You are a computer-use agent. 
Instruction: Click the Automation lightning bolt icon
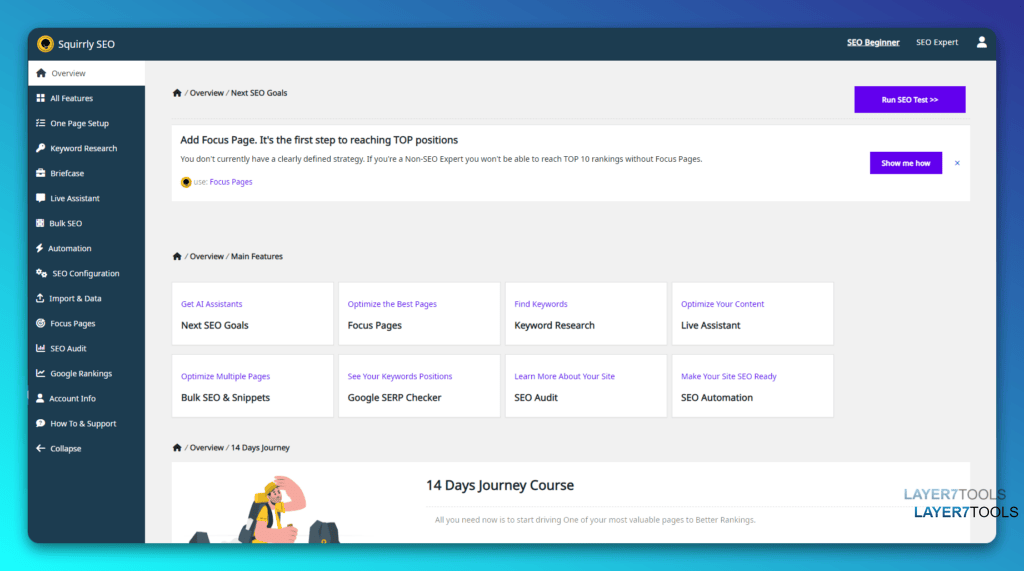pyautogui.click(x=39, y=248)
